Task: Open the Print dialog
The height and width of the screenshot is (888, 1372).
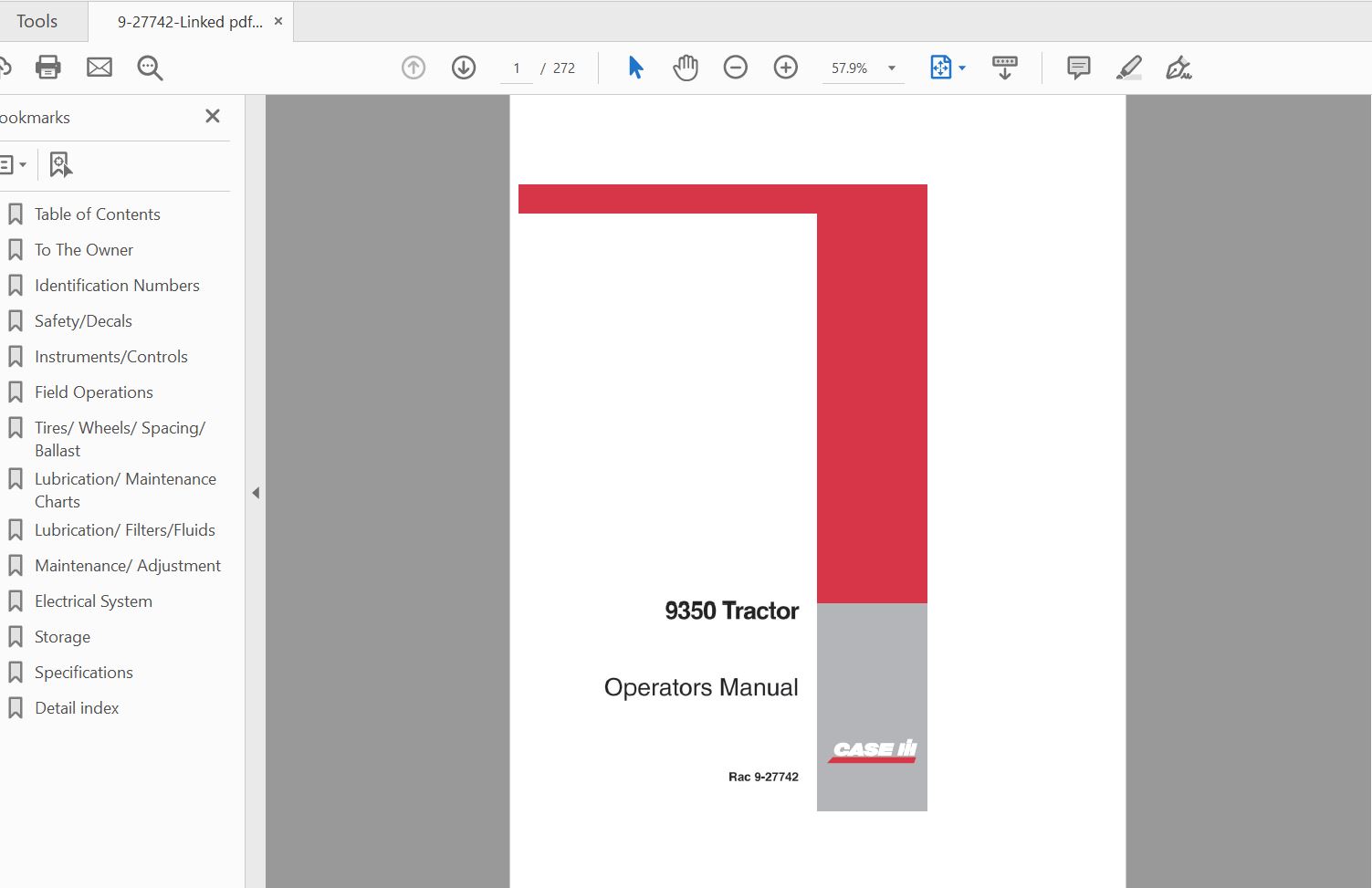Action: pyautogui.click(x=47, y=67)
